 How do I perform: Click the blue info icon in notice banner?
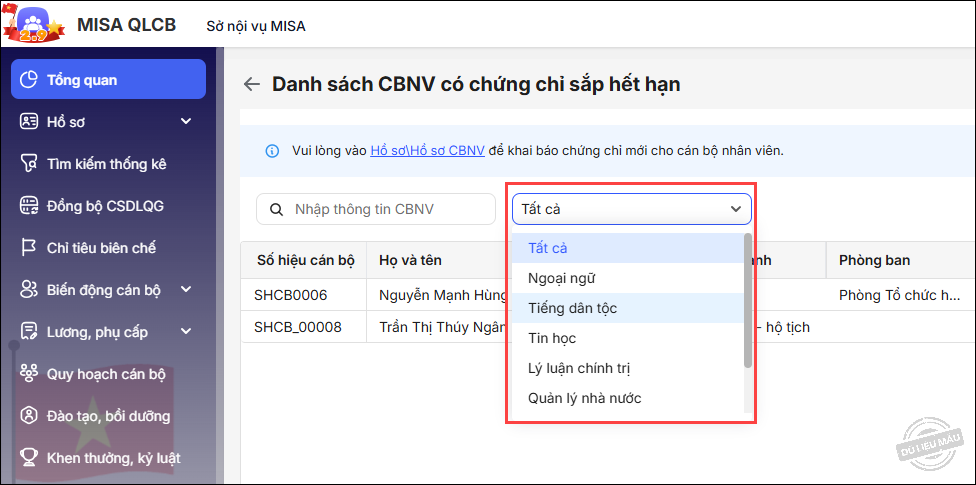point(272,151)
